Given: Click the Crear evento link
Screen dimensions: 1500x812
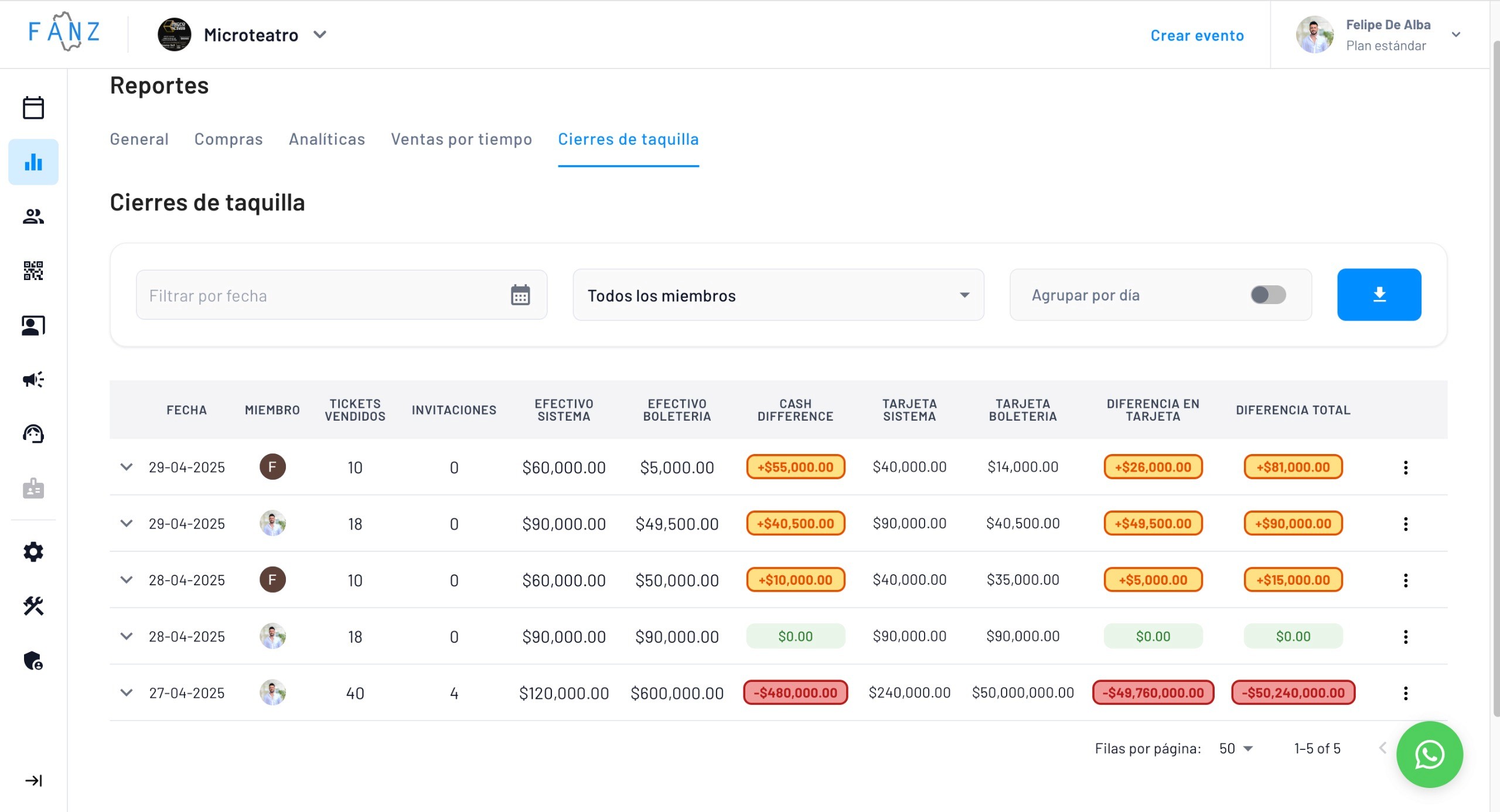Looking at the screenshot, I should 1196,36.
